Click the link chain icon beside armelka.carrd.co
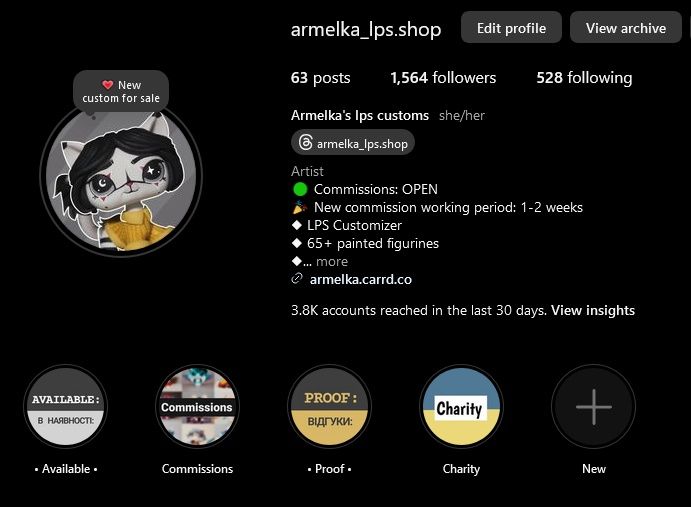The width and height of the screenshot is (691, 507). pyautogui.click(x=297, y=279)
